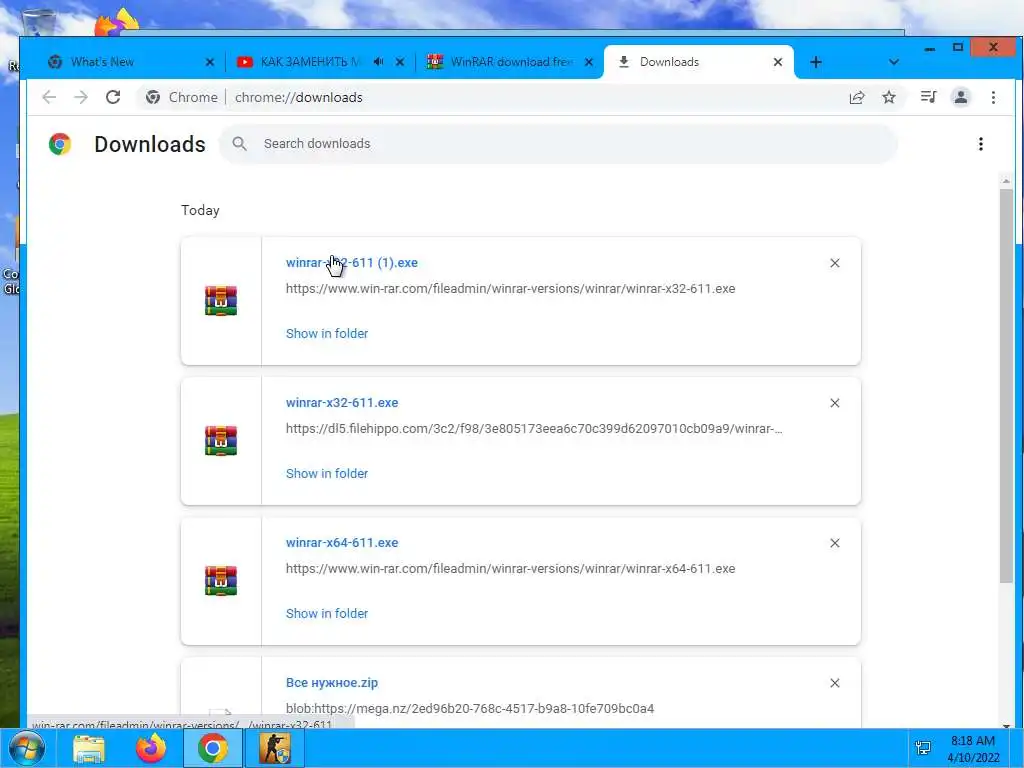Open the clock showing 8:18 AM

(973, 749)
